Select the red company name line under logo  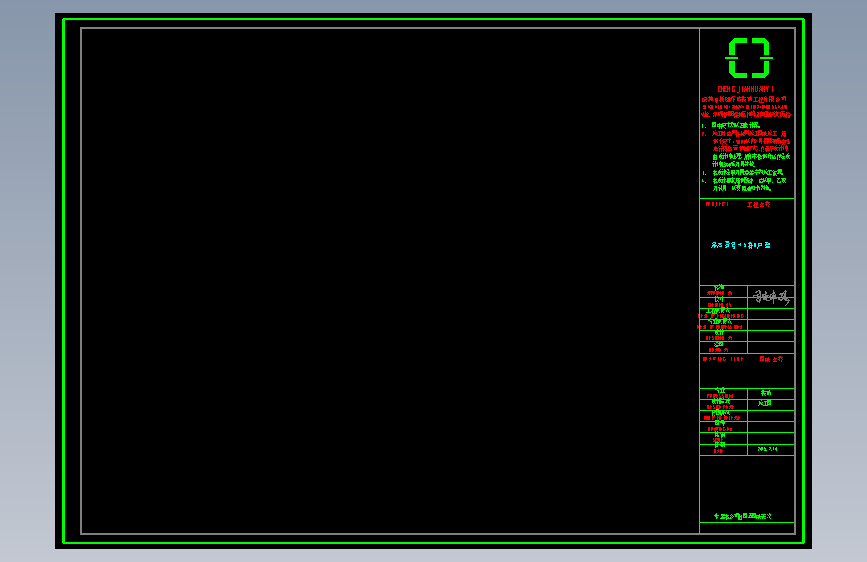[745, 89]
